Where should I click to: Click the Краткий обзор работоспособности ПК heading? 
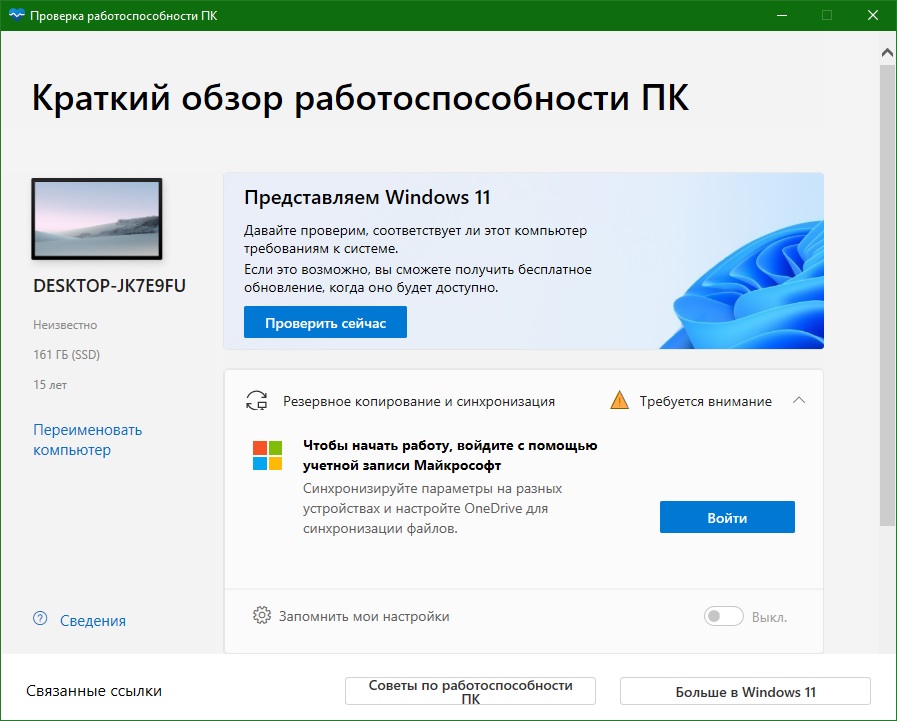tap(360, 97)
